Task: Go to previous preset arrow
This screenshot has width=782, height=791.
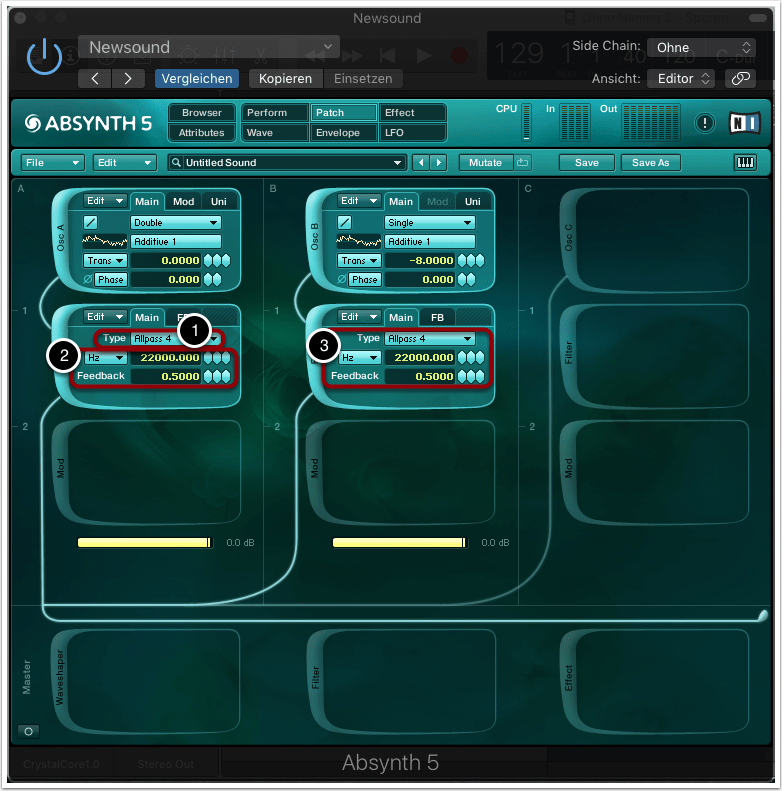Action: pos(94,79)
